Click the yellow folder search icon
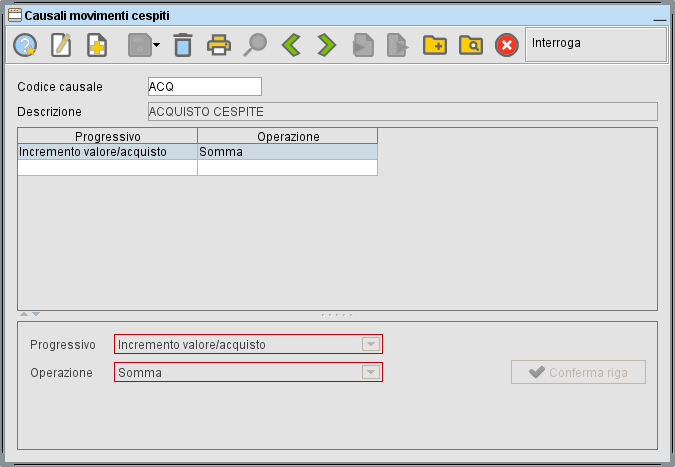 click(x=471, y=45)
